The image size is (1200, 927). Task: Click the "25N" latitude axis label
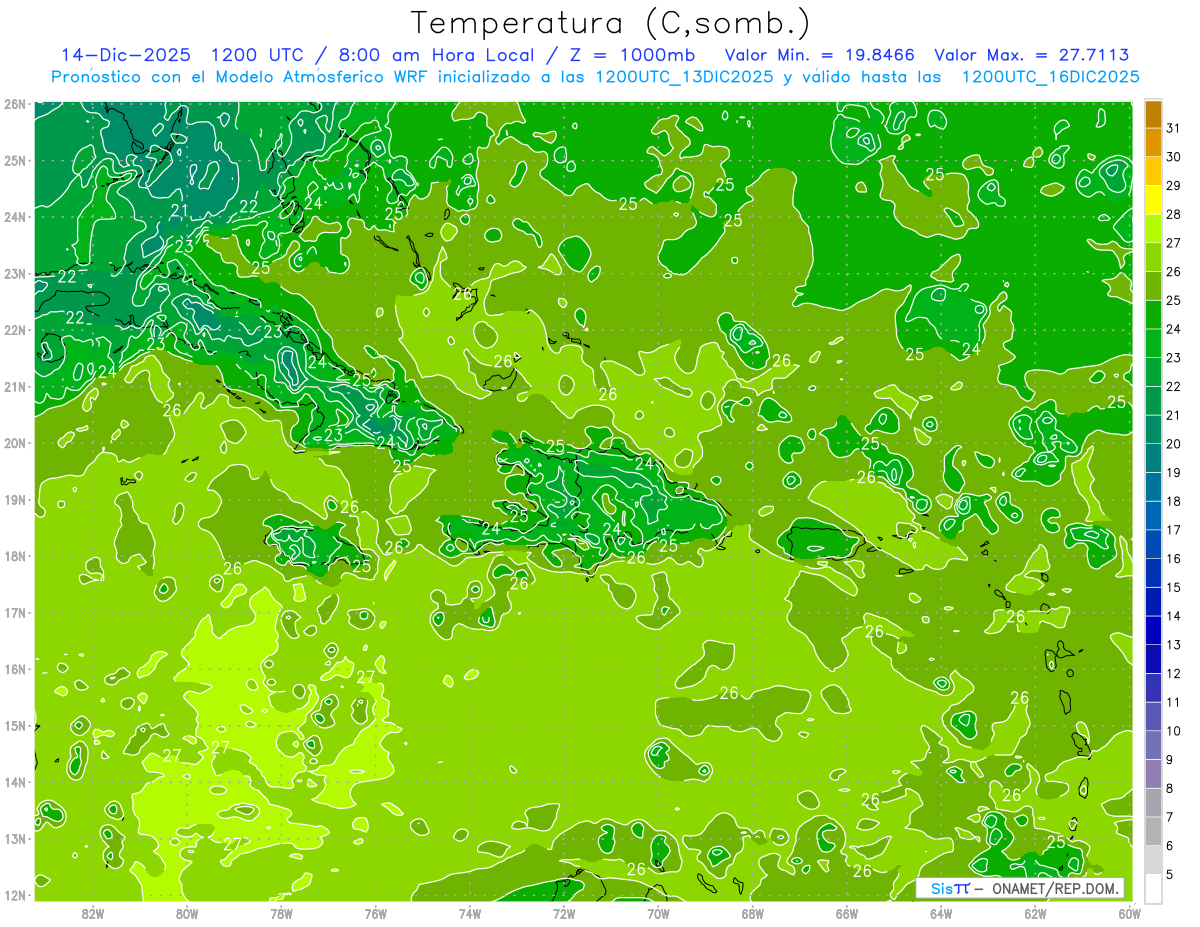(15, 160)
